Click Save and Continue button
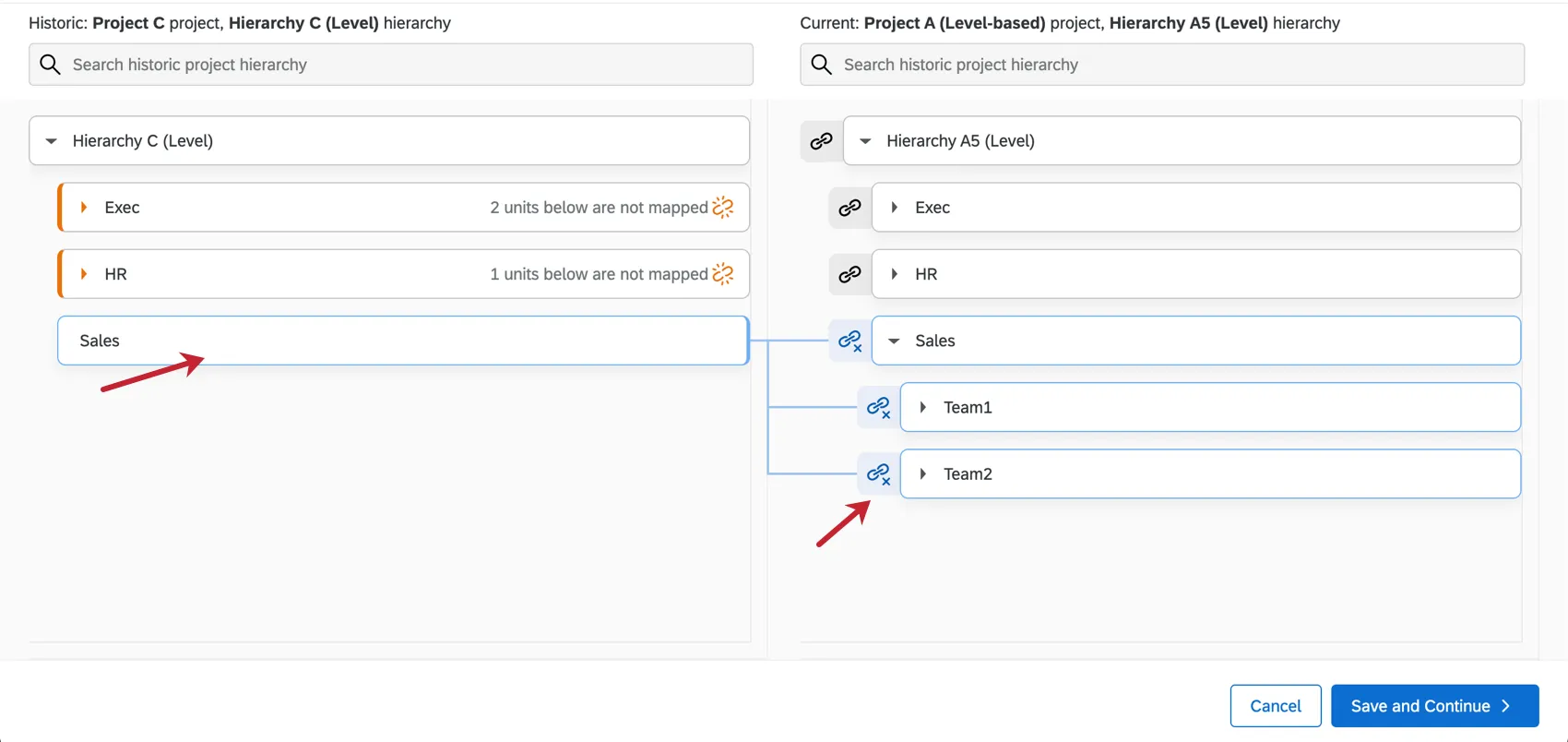This screenshot has height=742, width=1568. pos(1434,706)
